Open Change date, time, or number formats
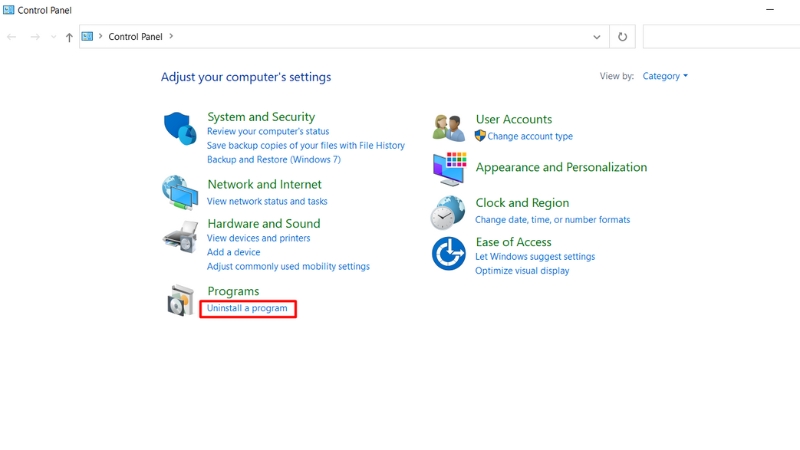Screen dimensions: 800x450 coord(553,220)
